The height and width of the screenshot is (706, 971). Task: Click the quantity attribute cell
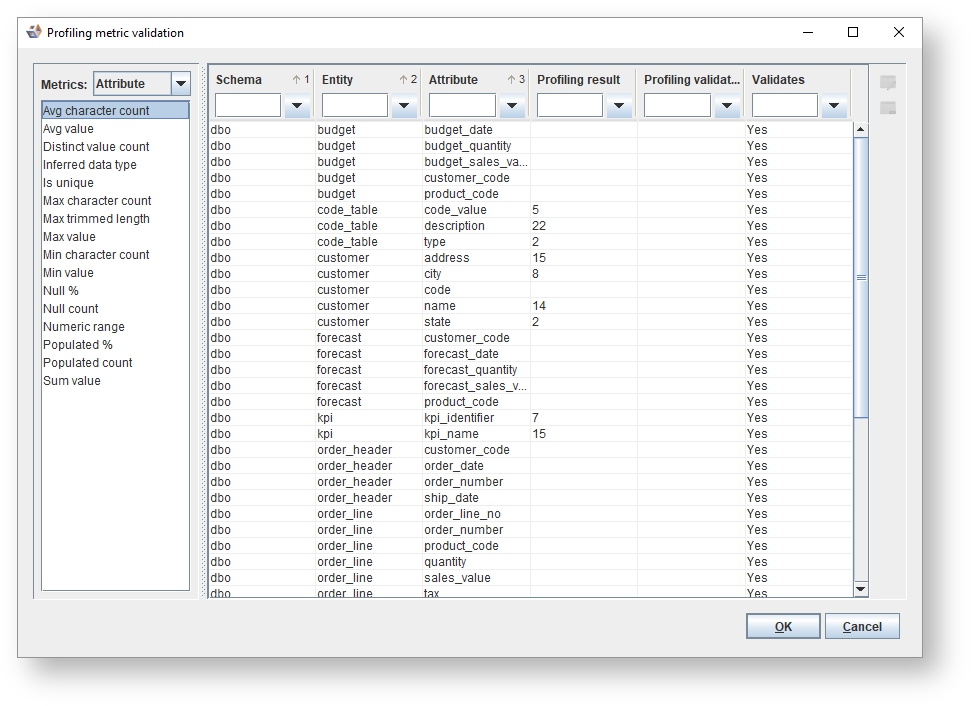pyautogui.click(x=476, y=562)
